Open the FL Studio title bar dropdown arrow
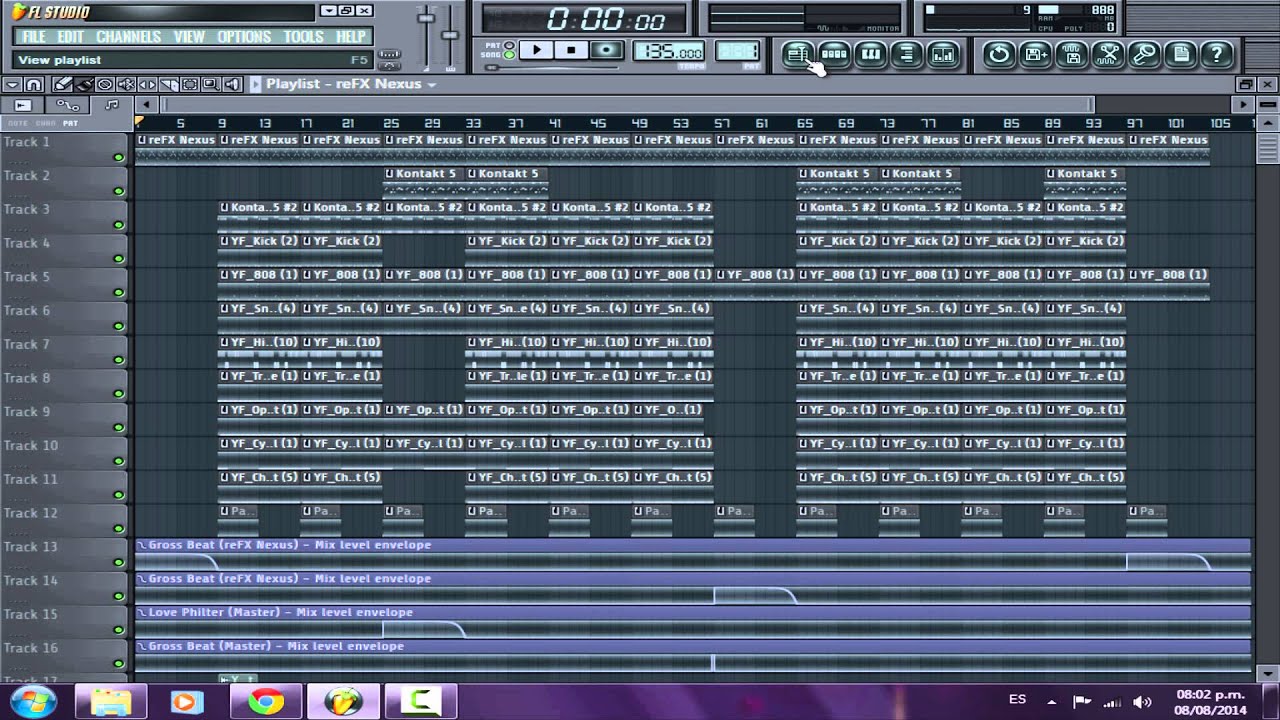Screen dimensions: 1280x720 tap(328, 11)
